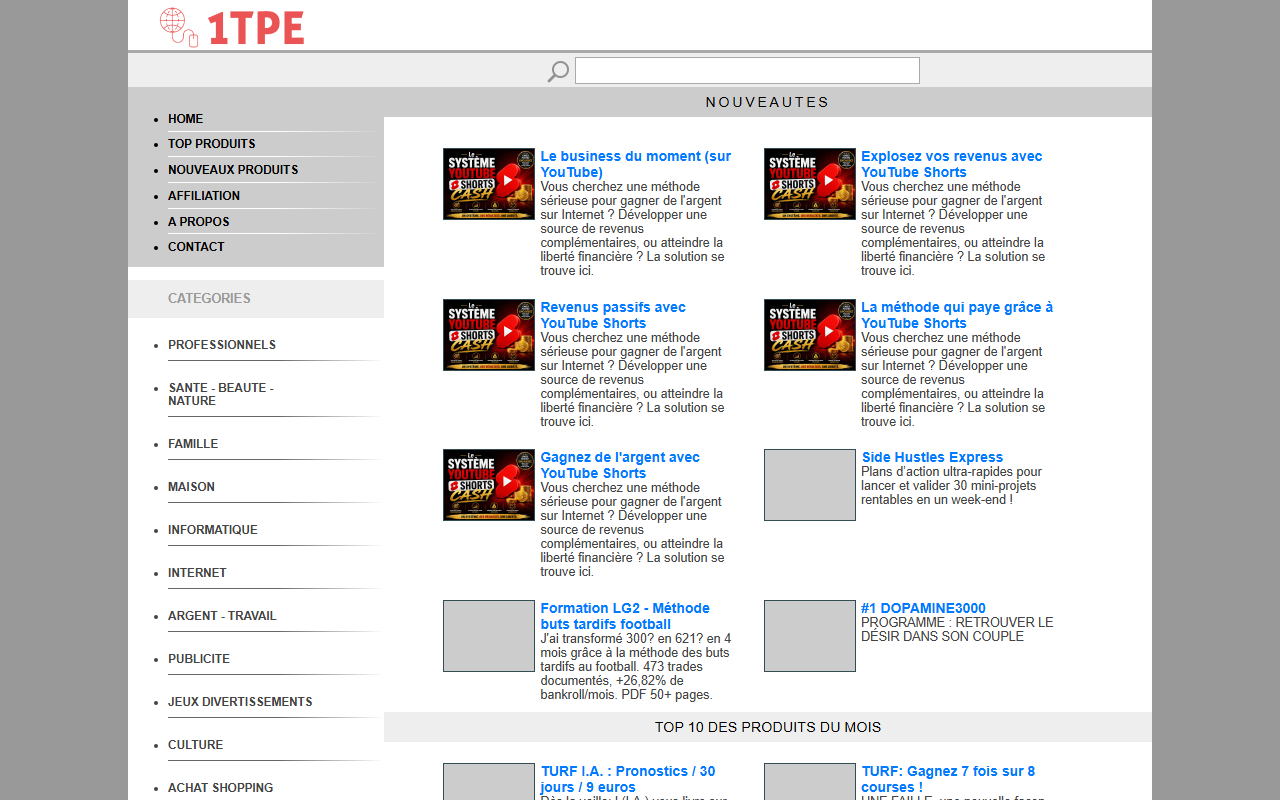Select the AFFILIATION menu item

204,196
